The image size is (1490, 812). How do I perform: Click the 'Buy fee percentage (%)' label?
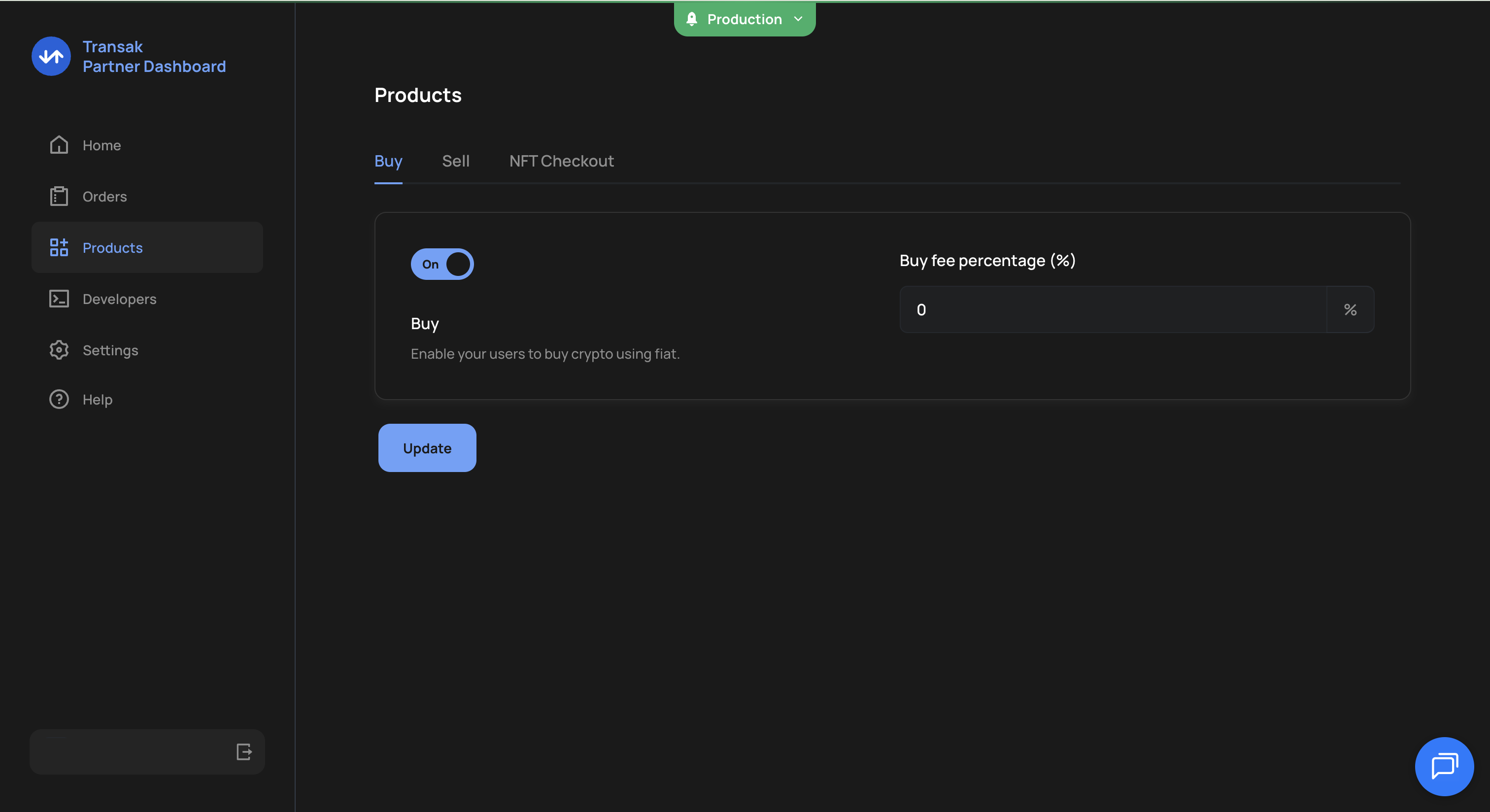pyautogui.click(x=987, y=260)
